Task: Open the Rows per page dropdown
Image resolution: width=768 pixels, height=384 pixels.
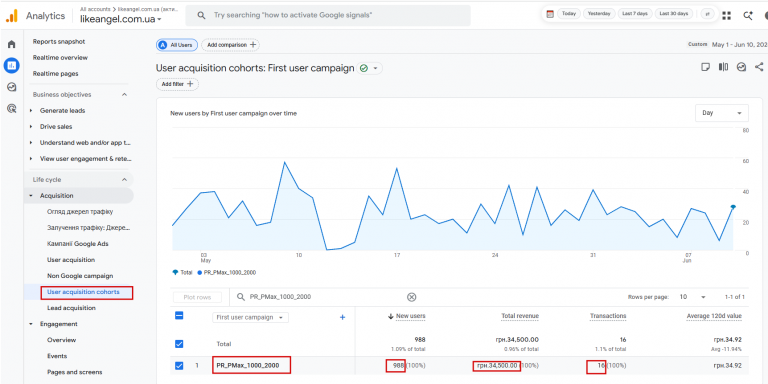Action: (x=693, y=297)
